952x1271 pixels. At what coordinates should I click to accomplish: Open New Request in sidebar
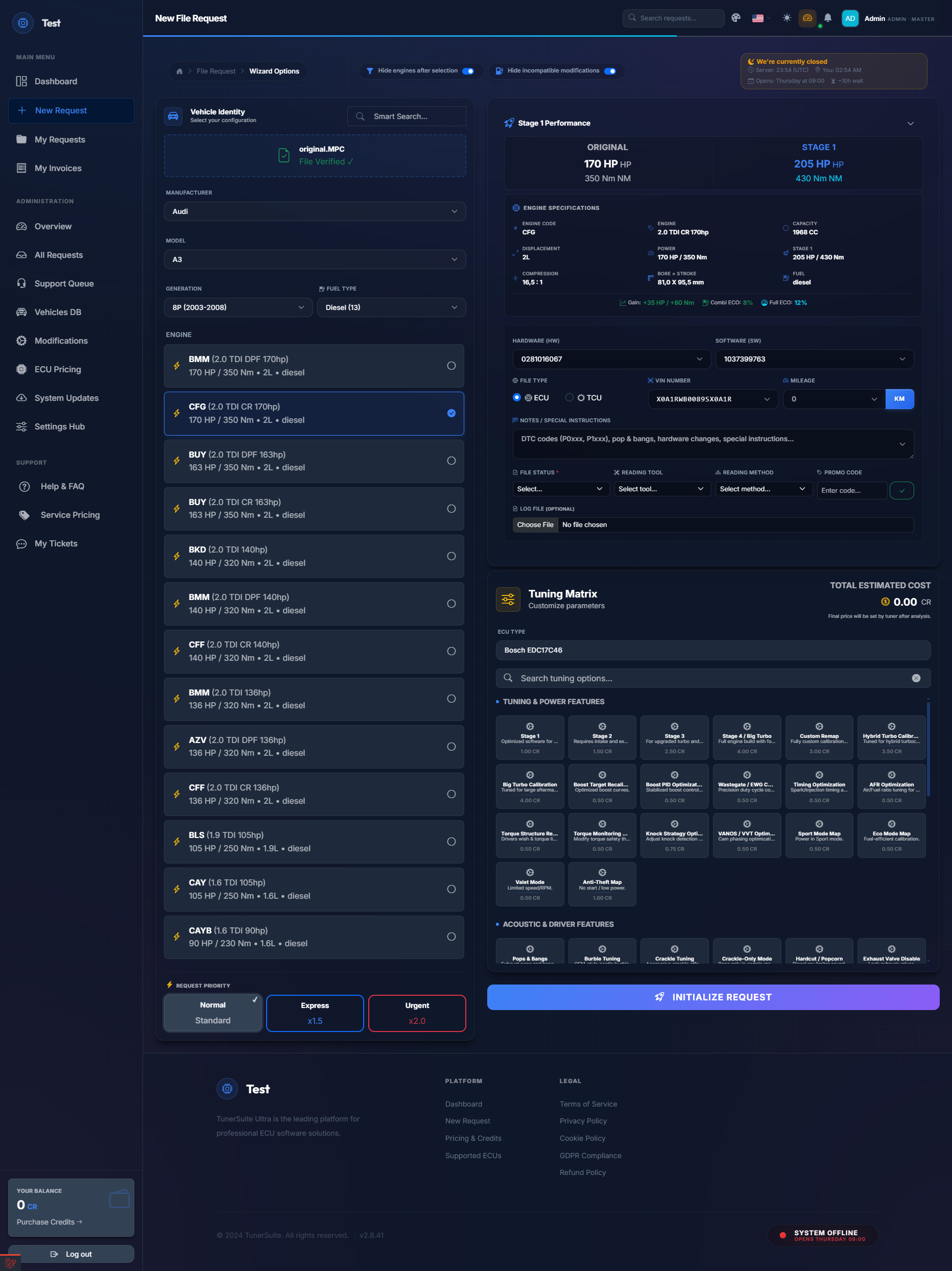coord(71,110)
